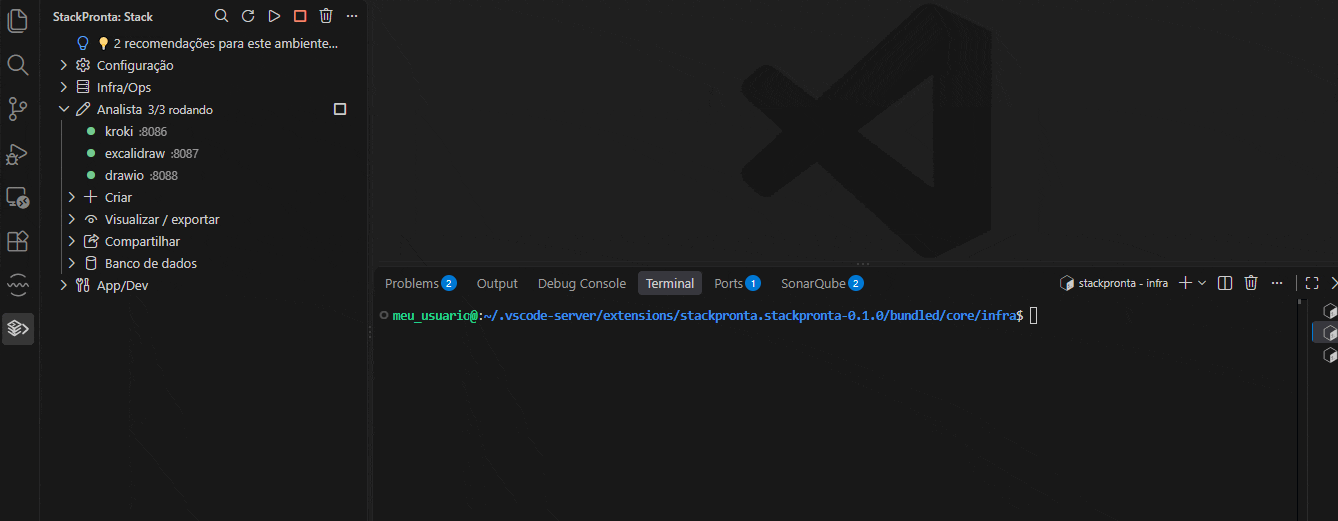Start stack with play icon in header
The height and width of the screenshot is (521, 1338).
(274, 16)
